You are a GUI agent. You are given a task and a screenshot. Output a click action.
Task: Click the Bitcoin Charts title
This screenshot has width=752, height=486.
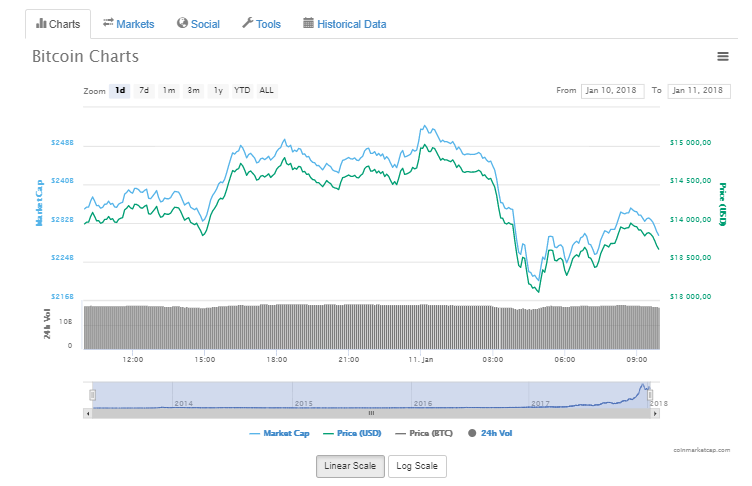85,57
